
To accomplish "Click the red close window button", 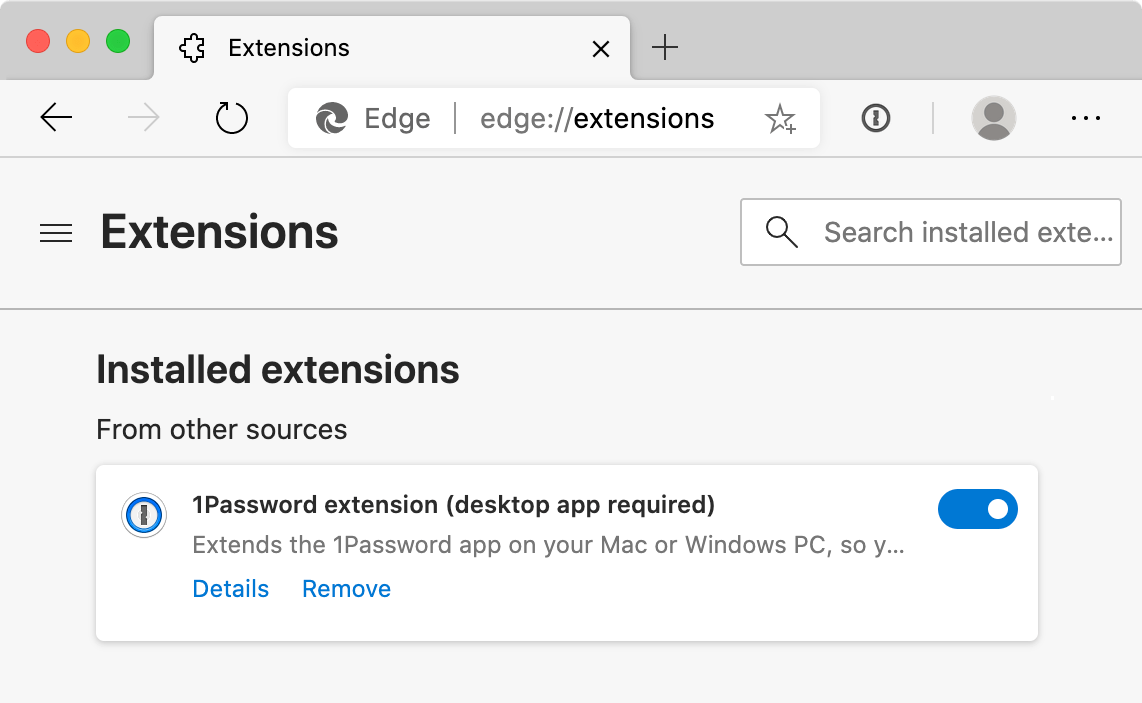I will pos(38,42).
